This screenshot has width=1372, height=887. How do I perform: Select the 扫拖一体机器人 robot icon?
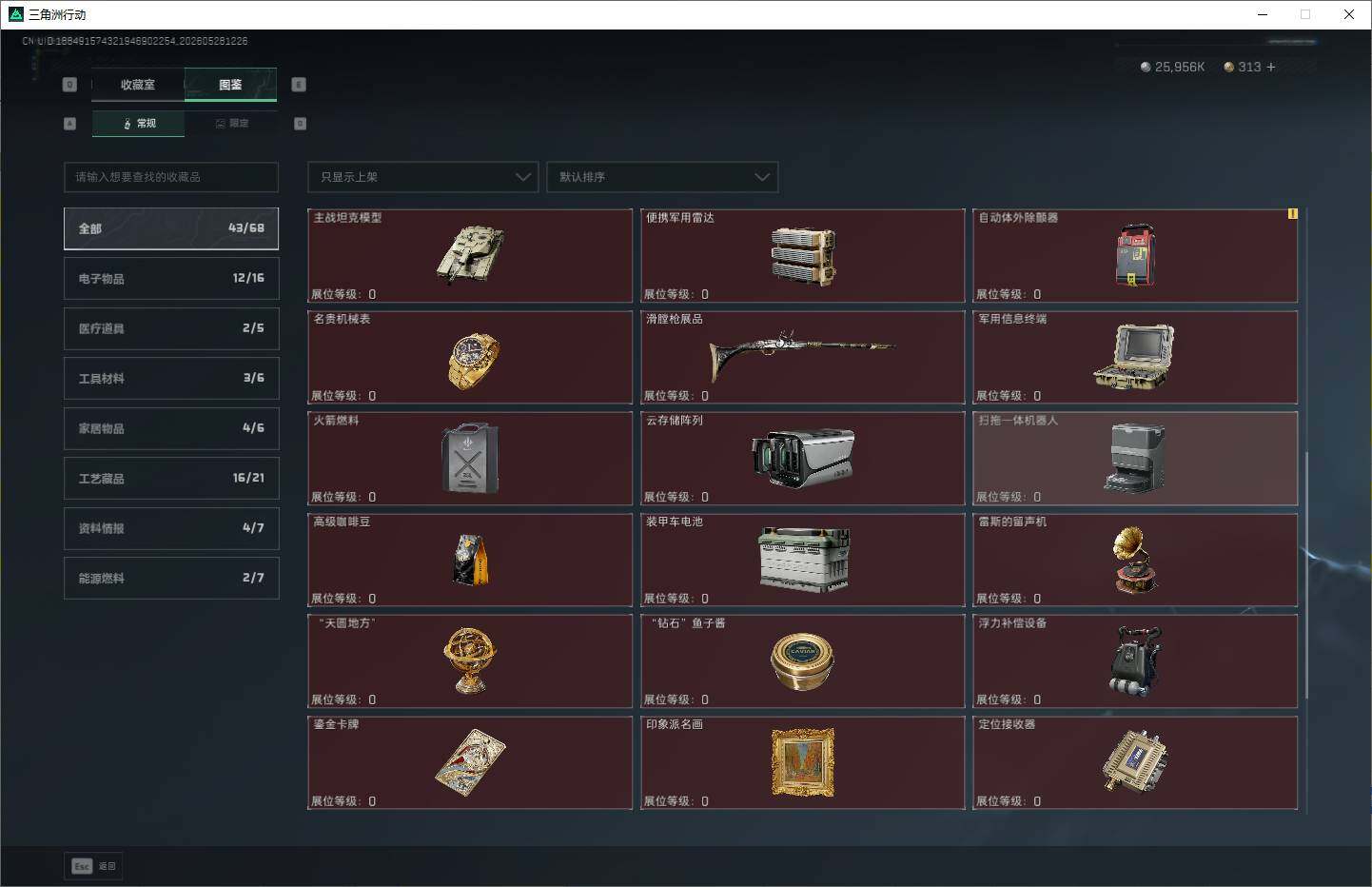click(x=1135, y=459)
